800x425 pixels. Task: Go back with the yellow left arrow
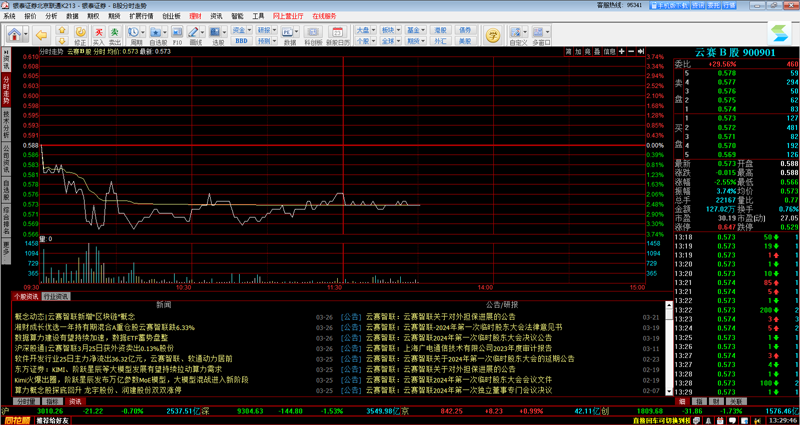(x=41, y=35)
